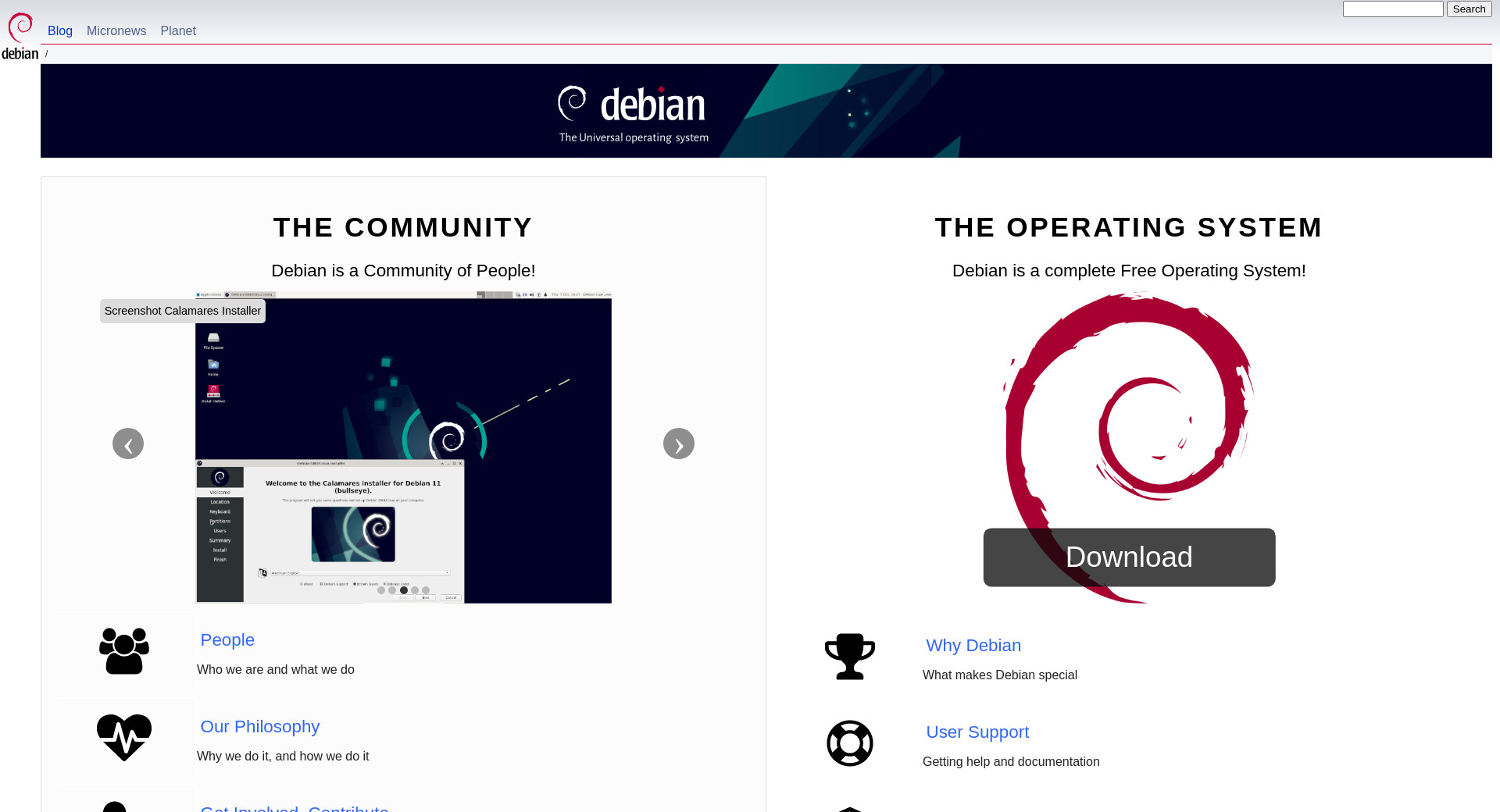Go to previous slide with left arrow

pos(128,443)
